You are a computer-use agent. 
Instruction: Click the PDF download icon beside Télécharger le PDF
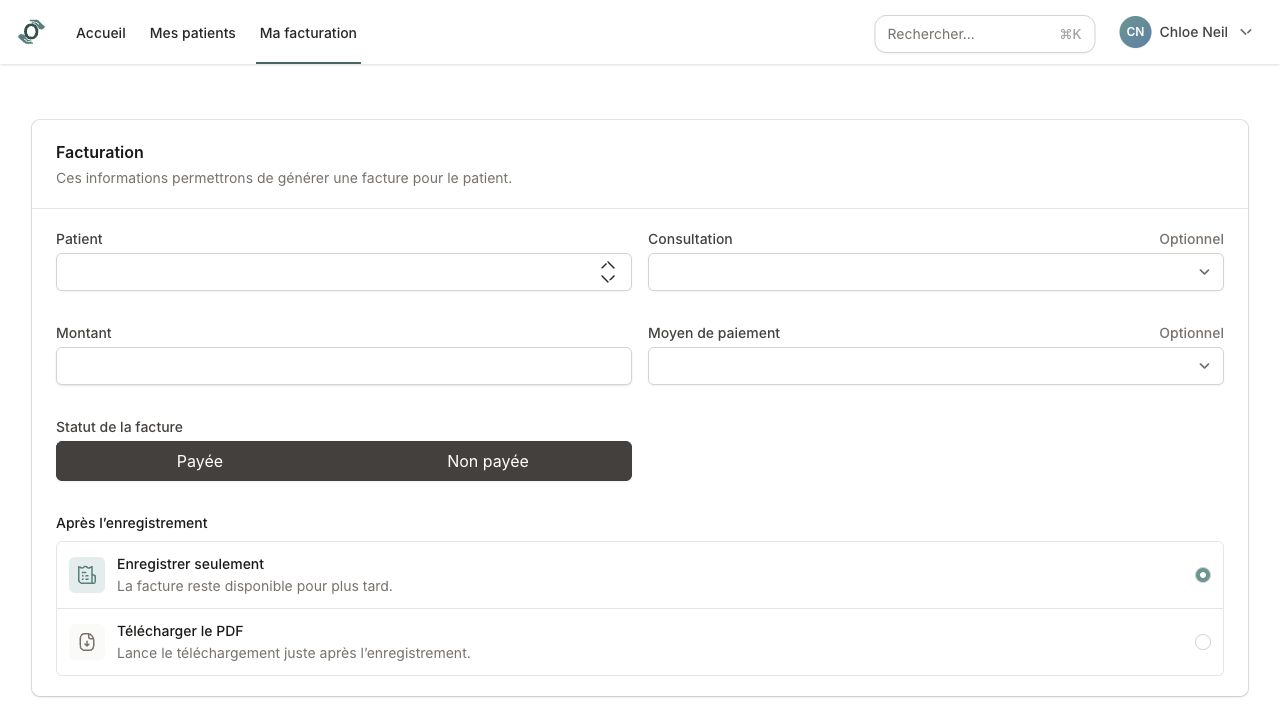(x=87, y=642)
